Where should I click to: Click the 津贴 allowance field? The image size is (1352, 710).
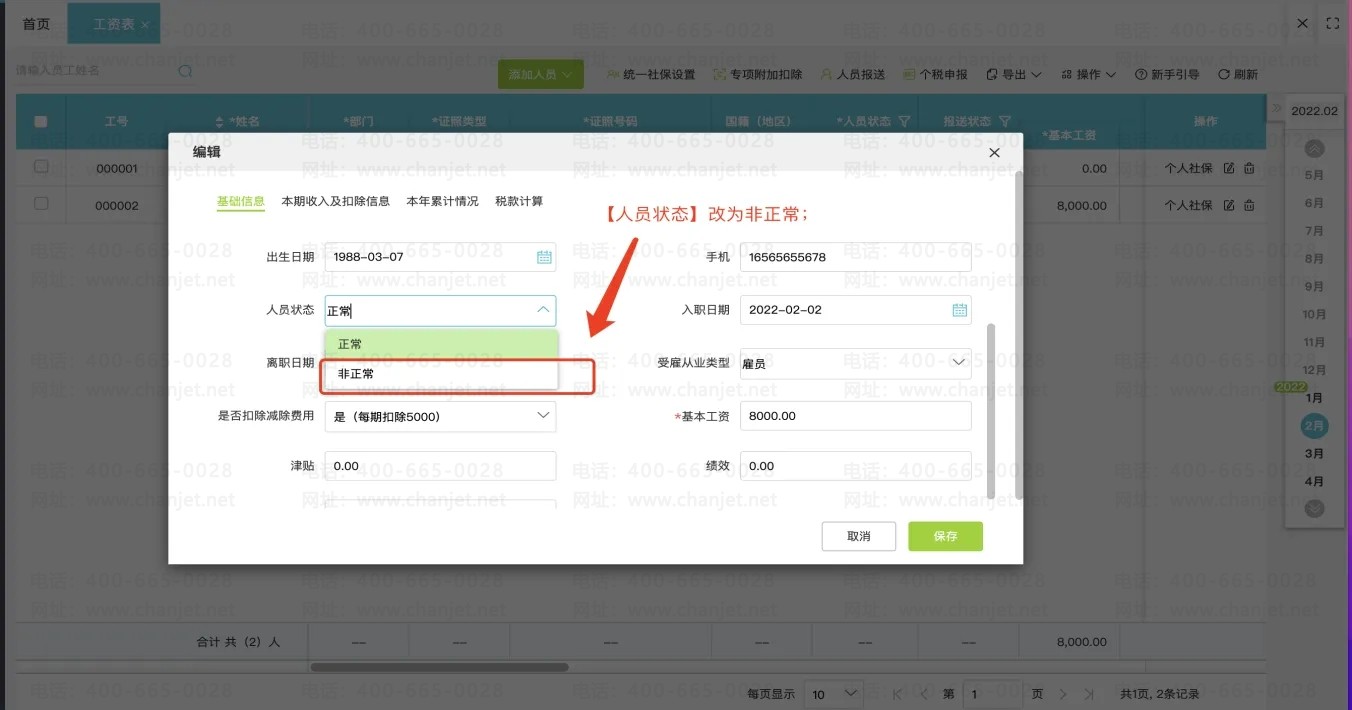coord(440,466)
